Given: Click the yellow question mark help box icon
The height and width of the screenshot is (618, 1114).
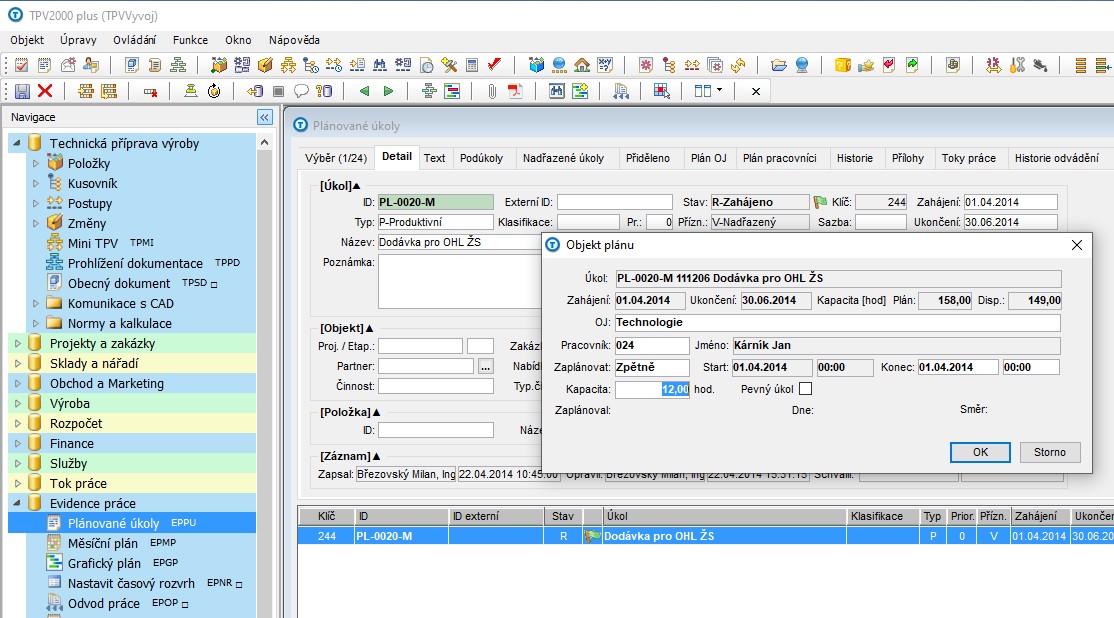Looking at the screenshot, I should coord(843,65).
